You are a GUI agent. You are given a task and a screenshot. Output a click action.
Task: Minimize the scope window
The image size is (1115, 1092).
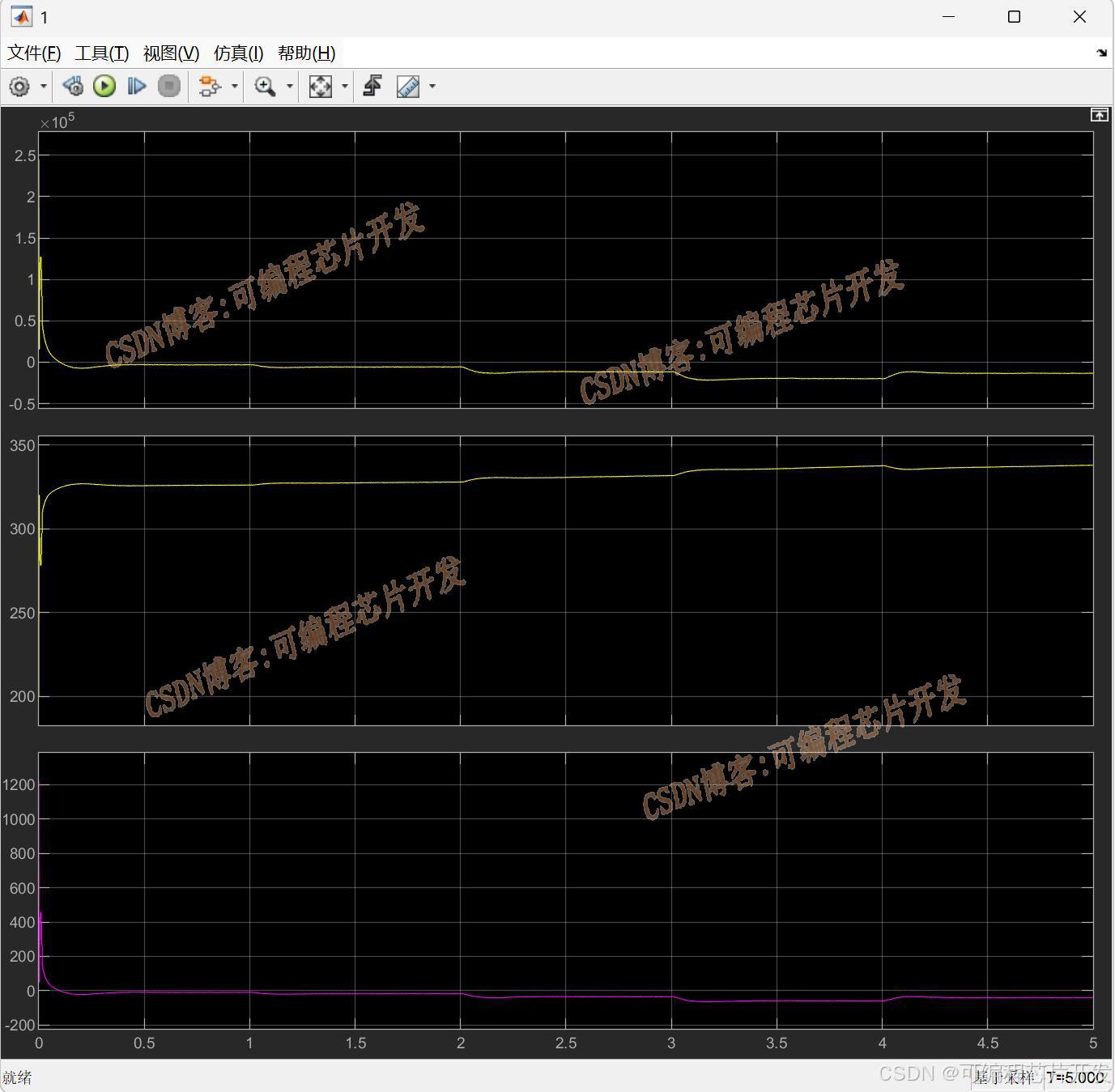(x=949, y=17)
